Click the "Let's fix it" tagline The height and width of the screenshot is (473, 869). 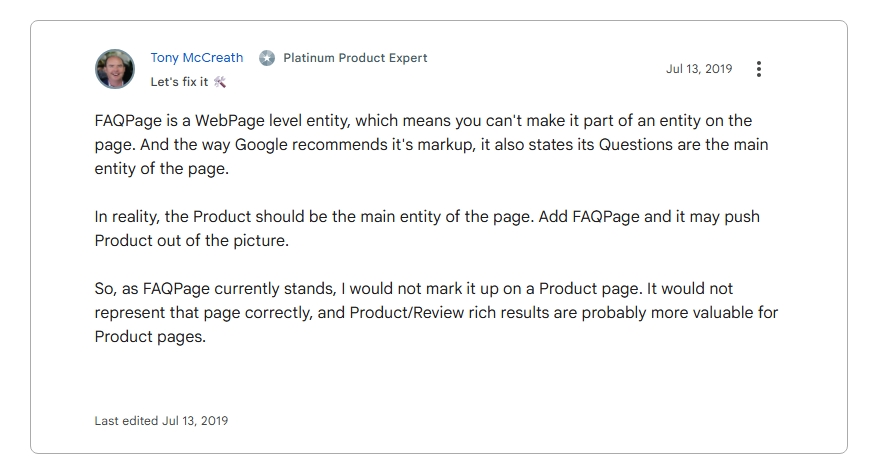click(x=179, y=82)
